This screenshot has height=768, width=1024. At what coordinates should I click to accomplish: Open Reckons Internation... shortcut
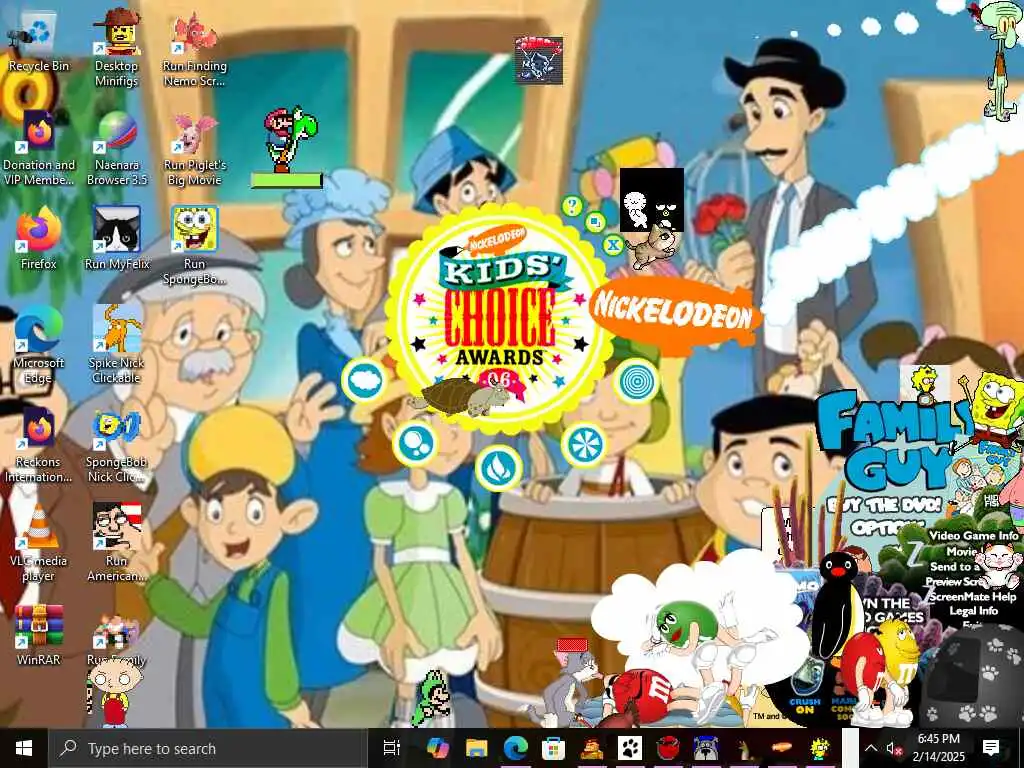39,445
